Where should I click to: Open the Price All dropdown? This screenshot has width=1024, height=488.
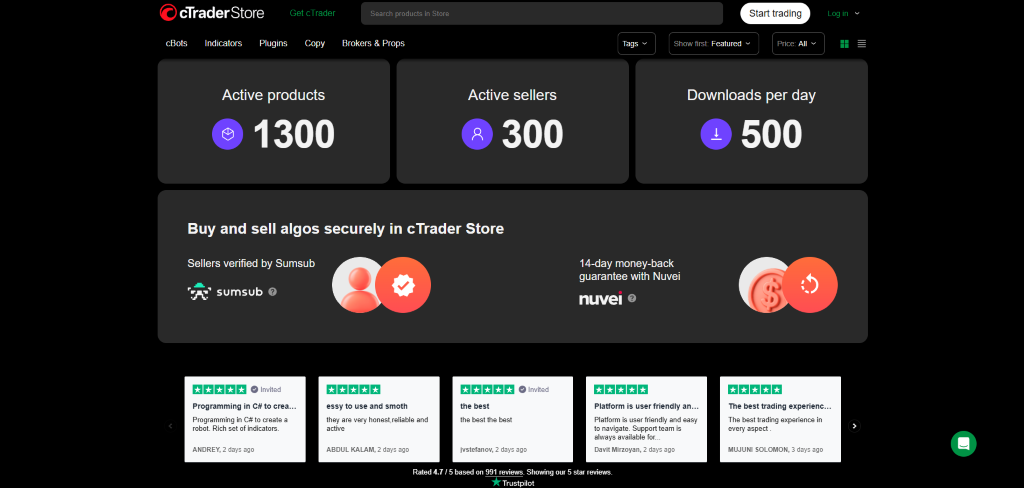coord(798,44)
